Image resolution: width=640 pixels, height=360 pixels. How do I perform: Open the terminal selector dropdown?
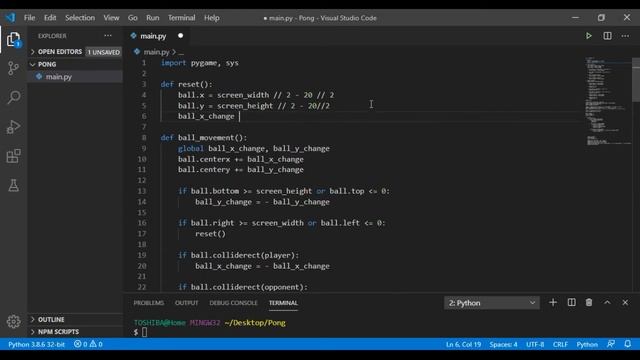click(492, 303)
